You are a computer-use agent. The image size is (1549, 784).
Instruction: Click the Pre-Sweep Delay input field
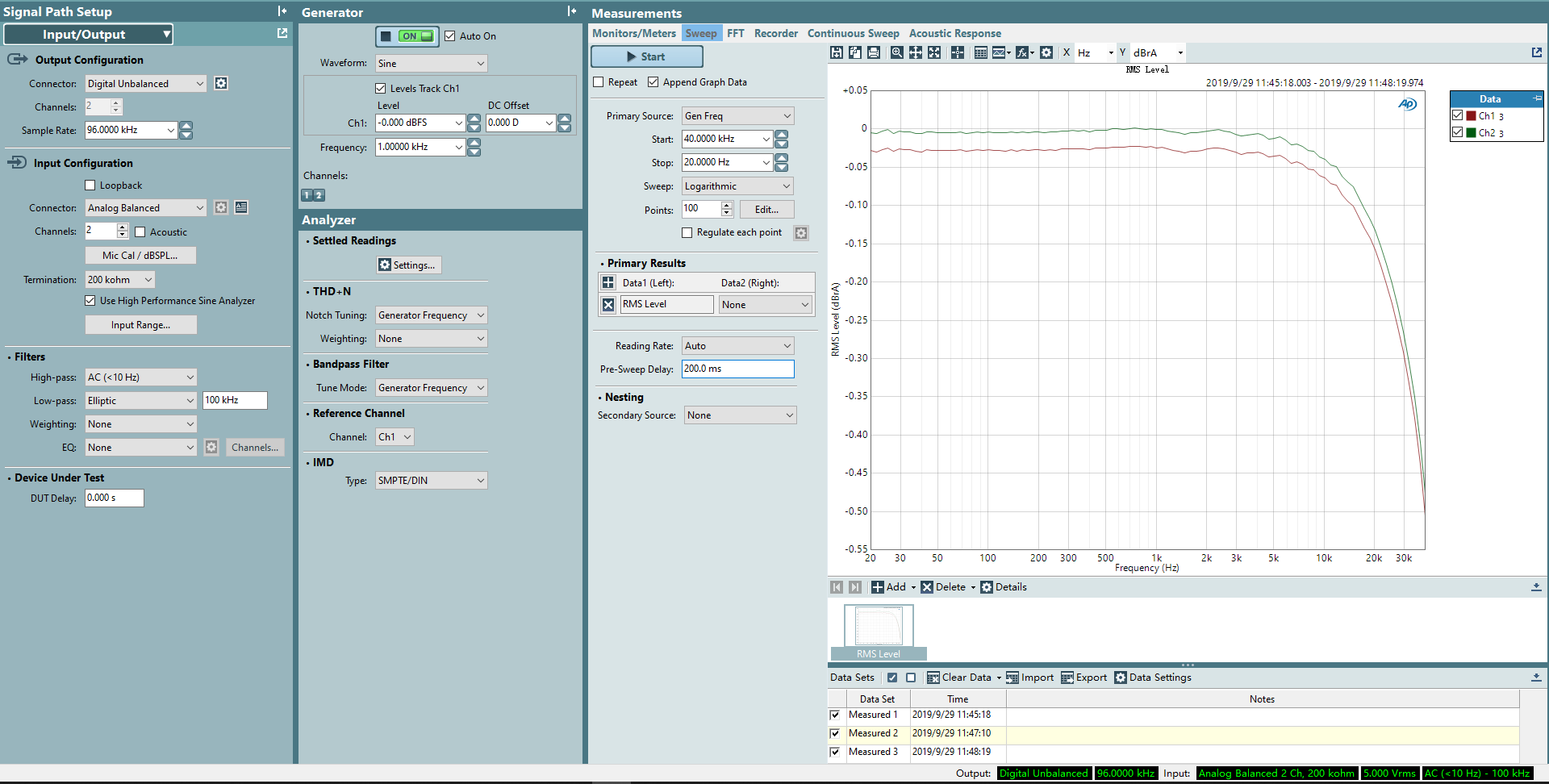[737, 369]
